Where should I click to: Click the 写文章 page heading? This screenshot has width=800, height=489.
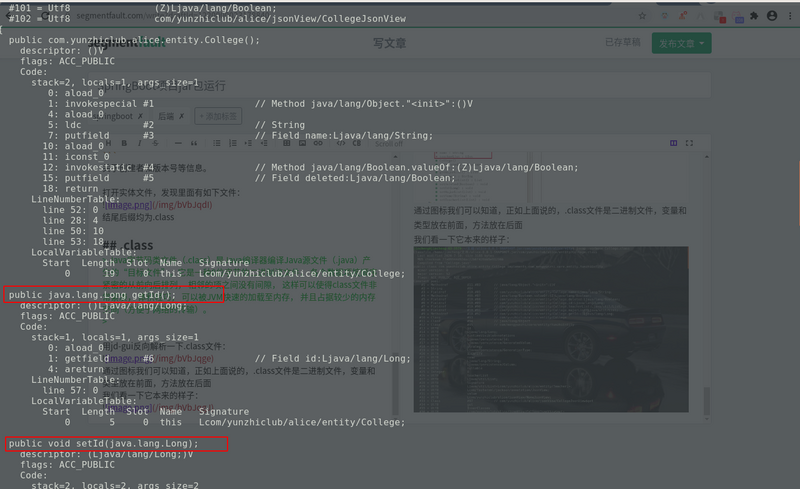(x=389, y=43)
